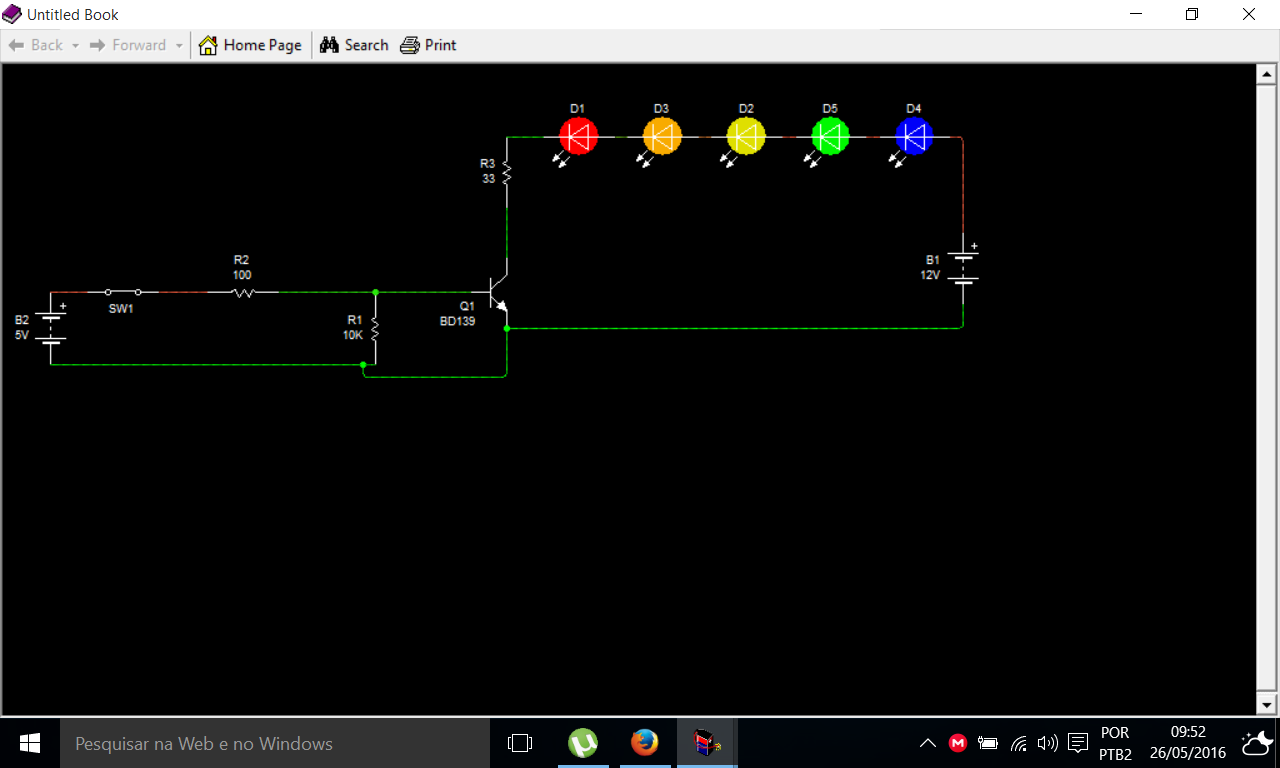Open Windows Start menu

tap(29, 743)
